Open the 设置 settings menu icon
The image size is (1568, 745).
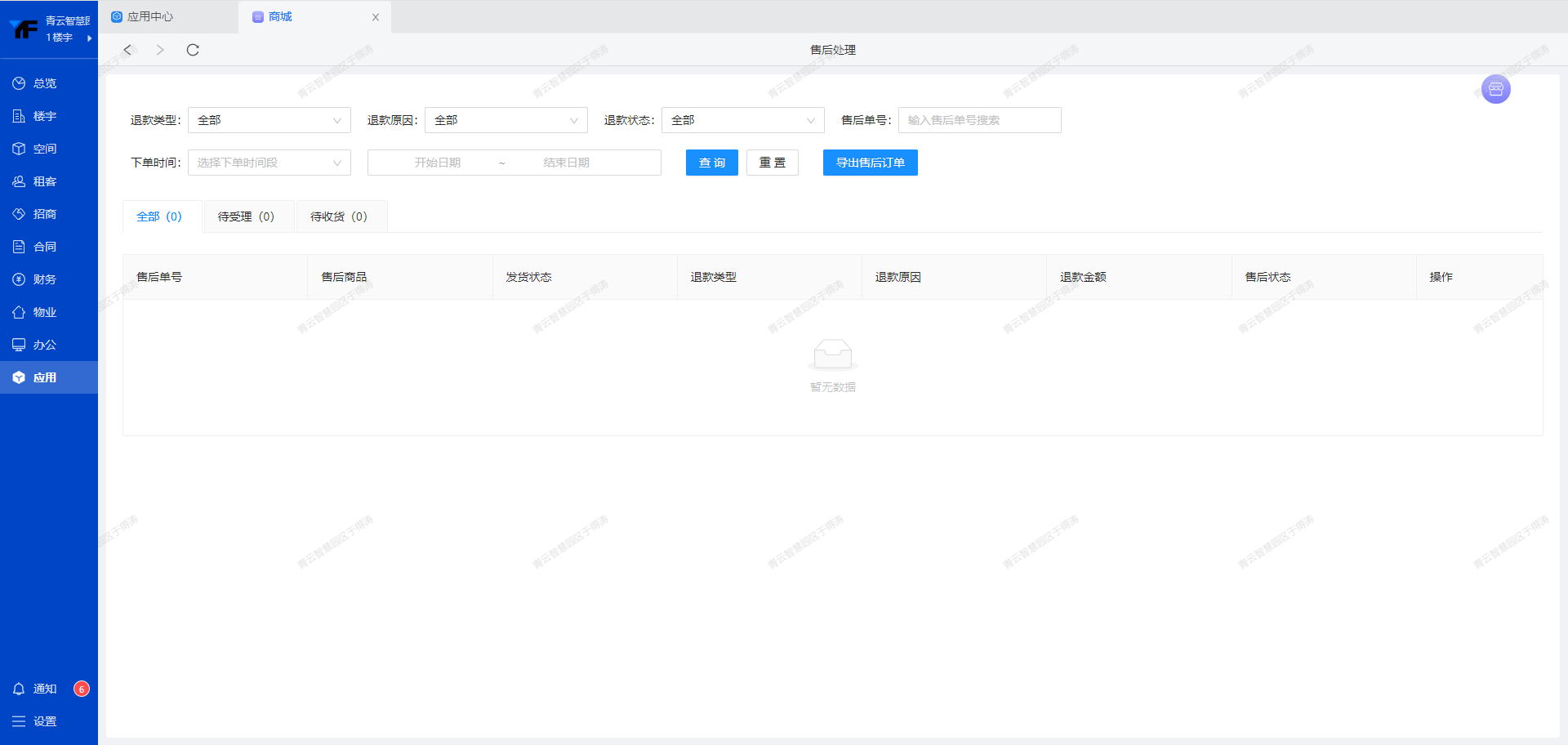coord(19,721)
